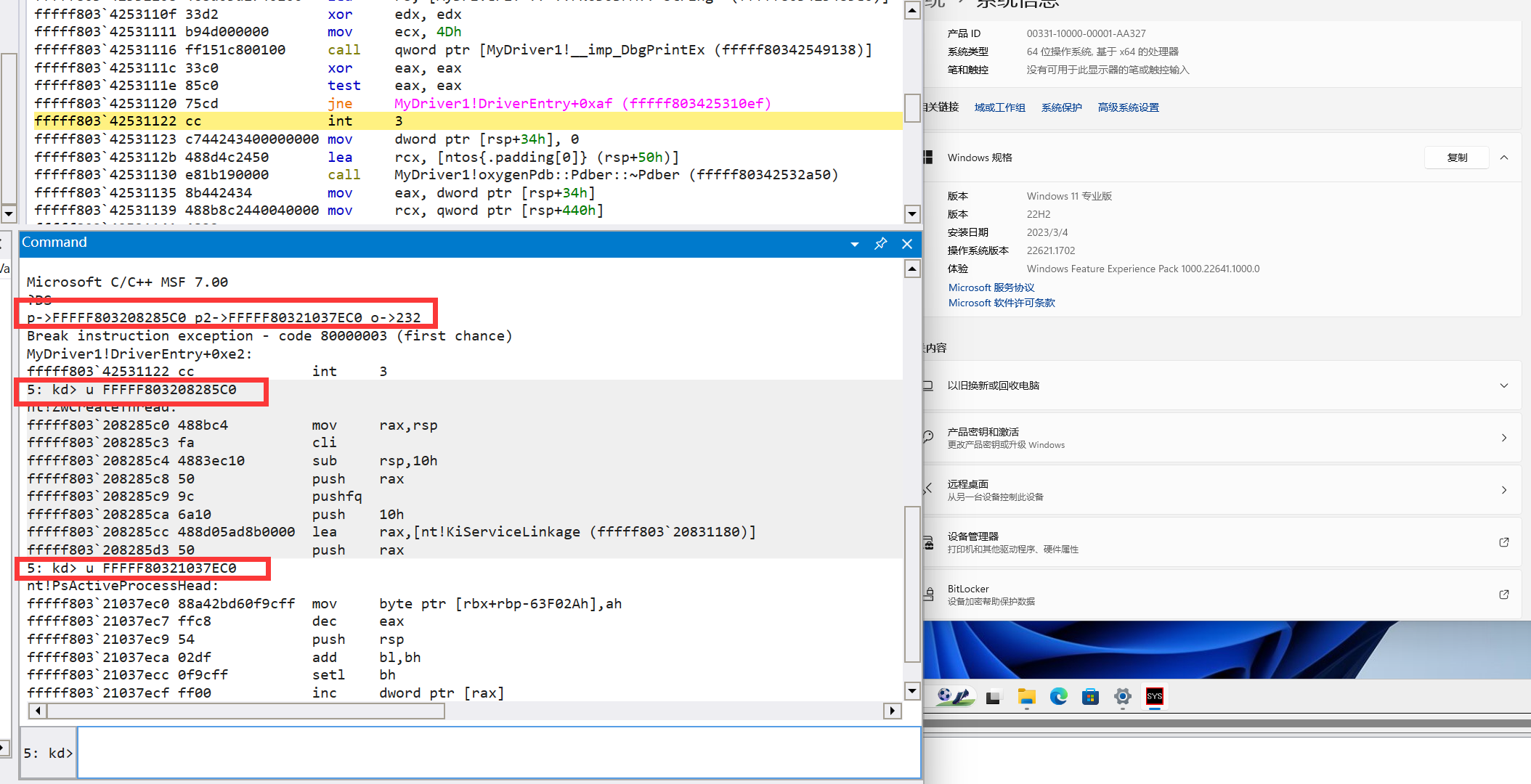Viewport: 1531px width, 784px height.
Task: Open 高级系统设置 link
Action: tap(1128, 107)
